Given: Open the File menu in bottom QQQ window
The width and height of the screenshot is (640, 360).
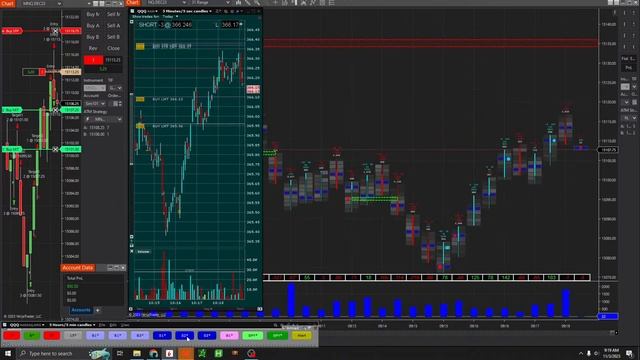Looking at the screenshot, I should pyautogui.click(x=102, y=325).
